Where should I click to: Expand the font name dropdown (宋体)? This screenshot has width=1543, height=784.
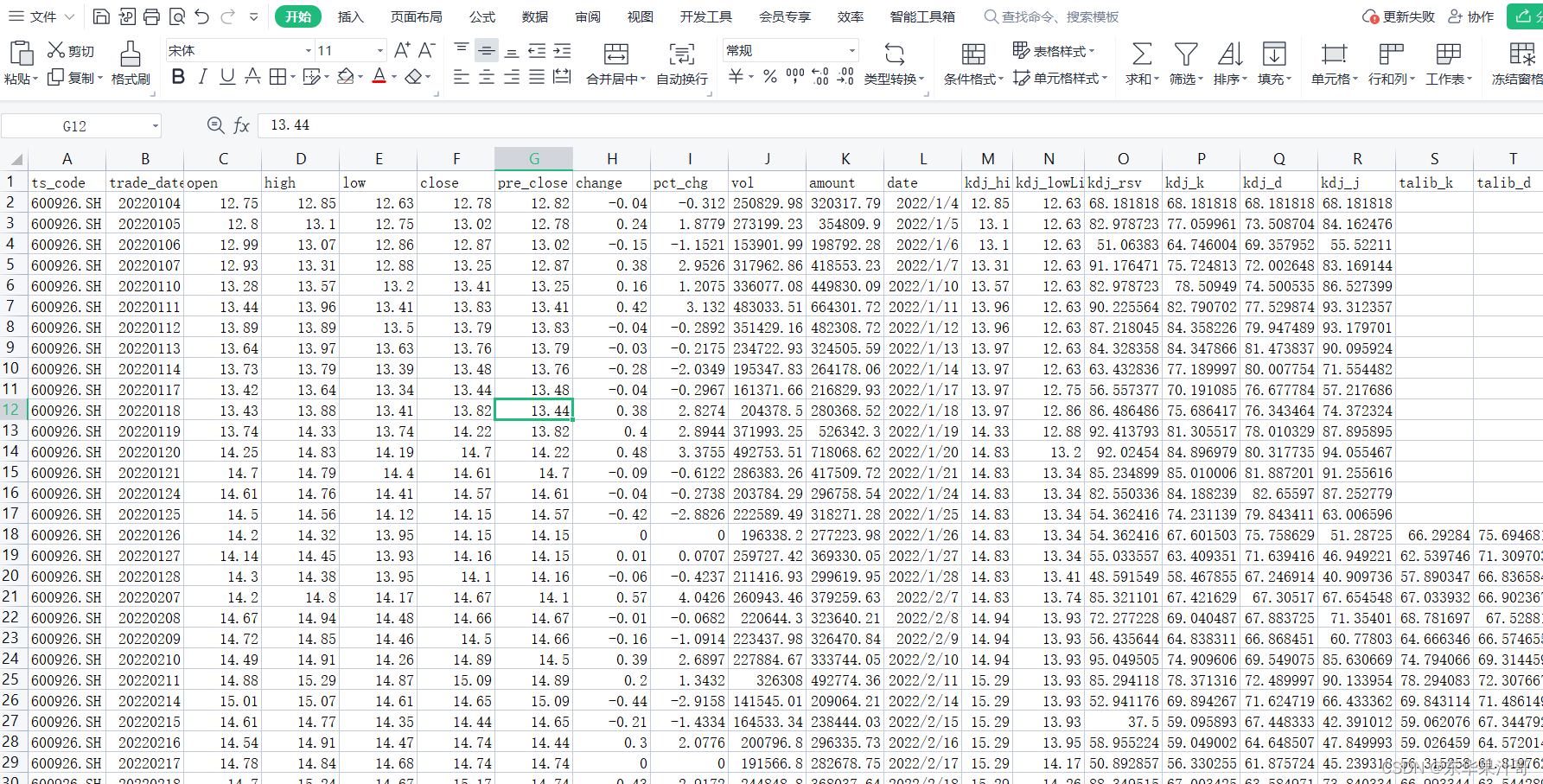click(309, 51)
